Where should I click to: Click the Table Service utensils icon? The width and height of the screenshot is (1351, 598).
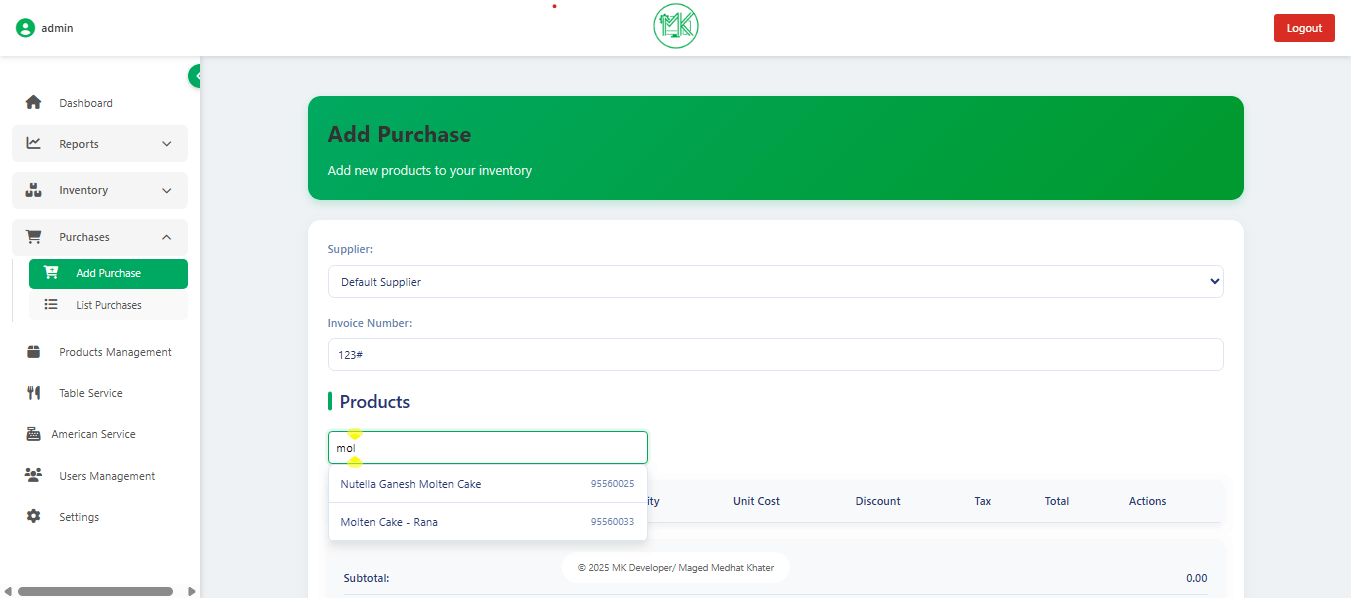(33, 393)
